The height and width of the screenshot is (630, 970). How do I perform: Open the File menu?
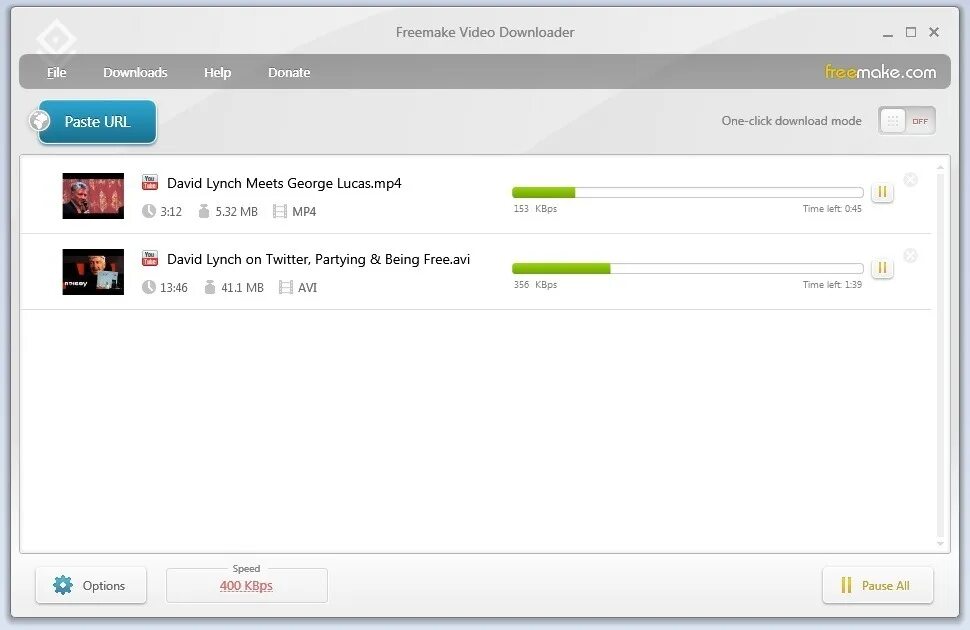(x=56, y=72)
